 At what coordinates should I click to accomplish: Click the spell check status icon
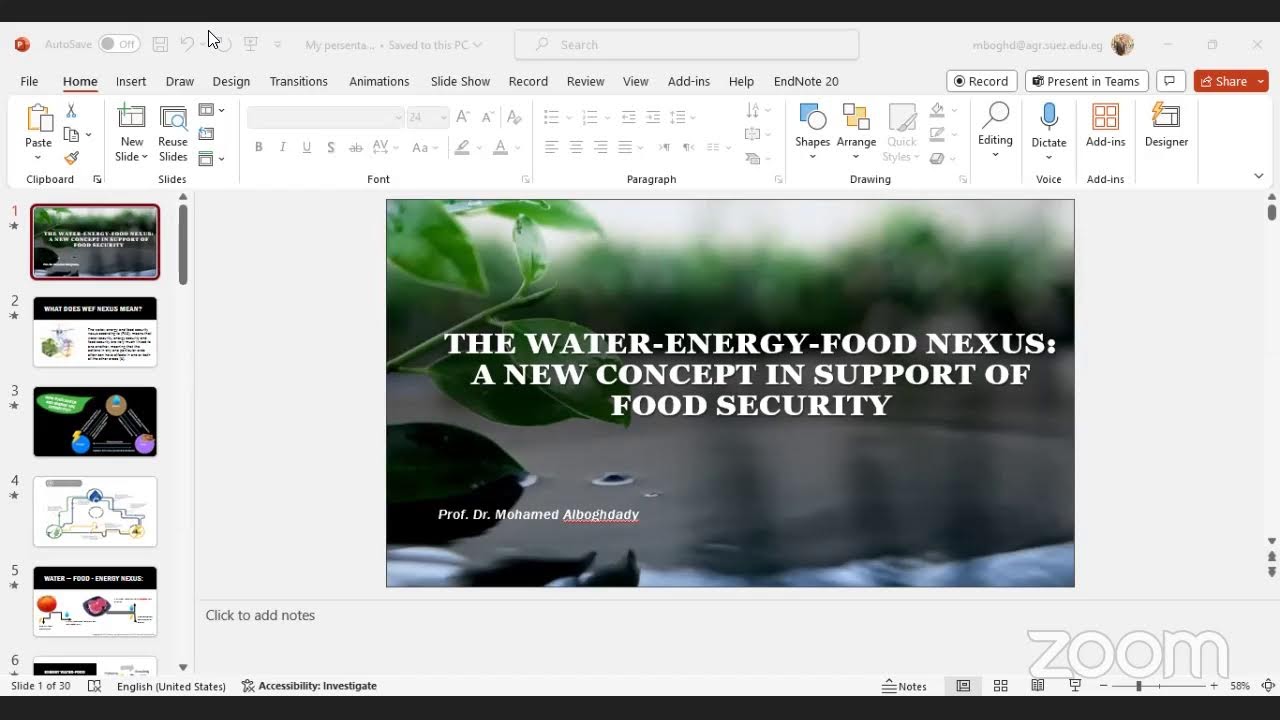[95, 686]
